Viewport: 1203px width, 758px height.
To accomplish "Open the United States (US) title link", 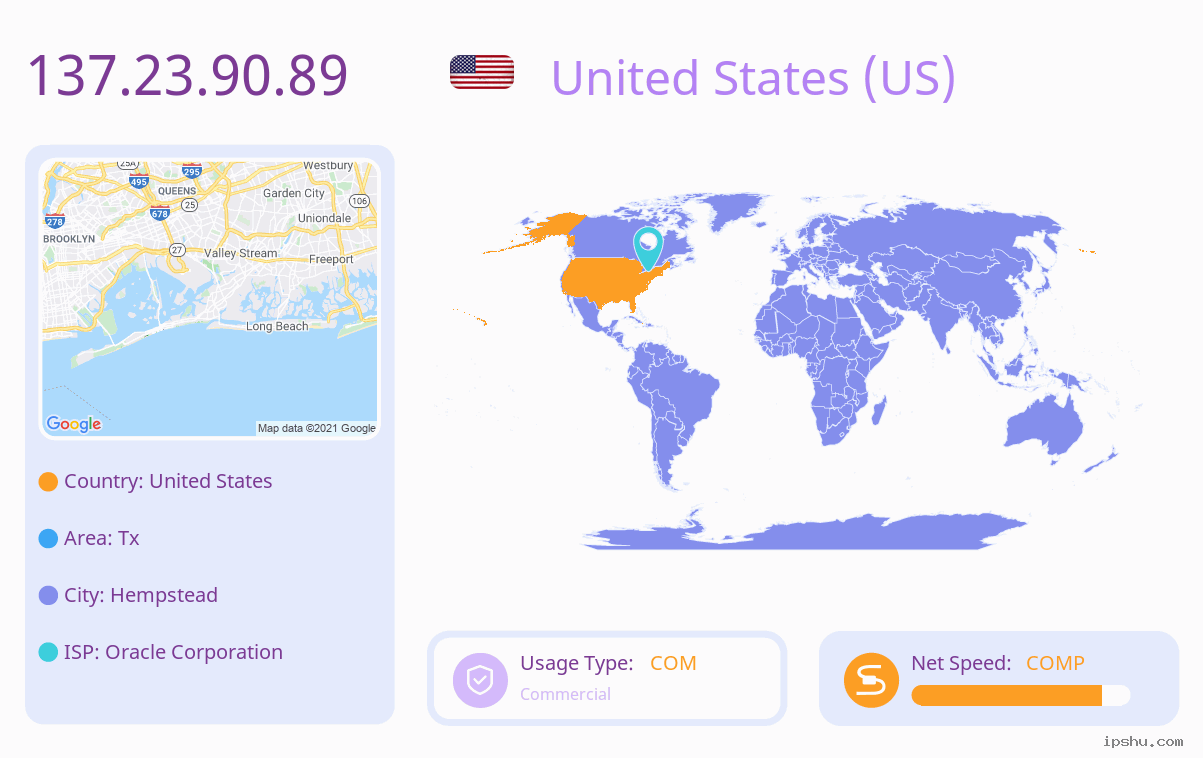I will tap(753, 78).
